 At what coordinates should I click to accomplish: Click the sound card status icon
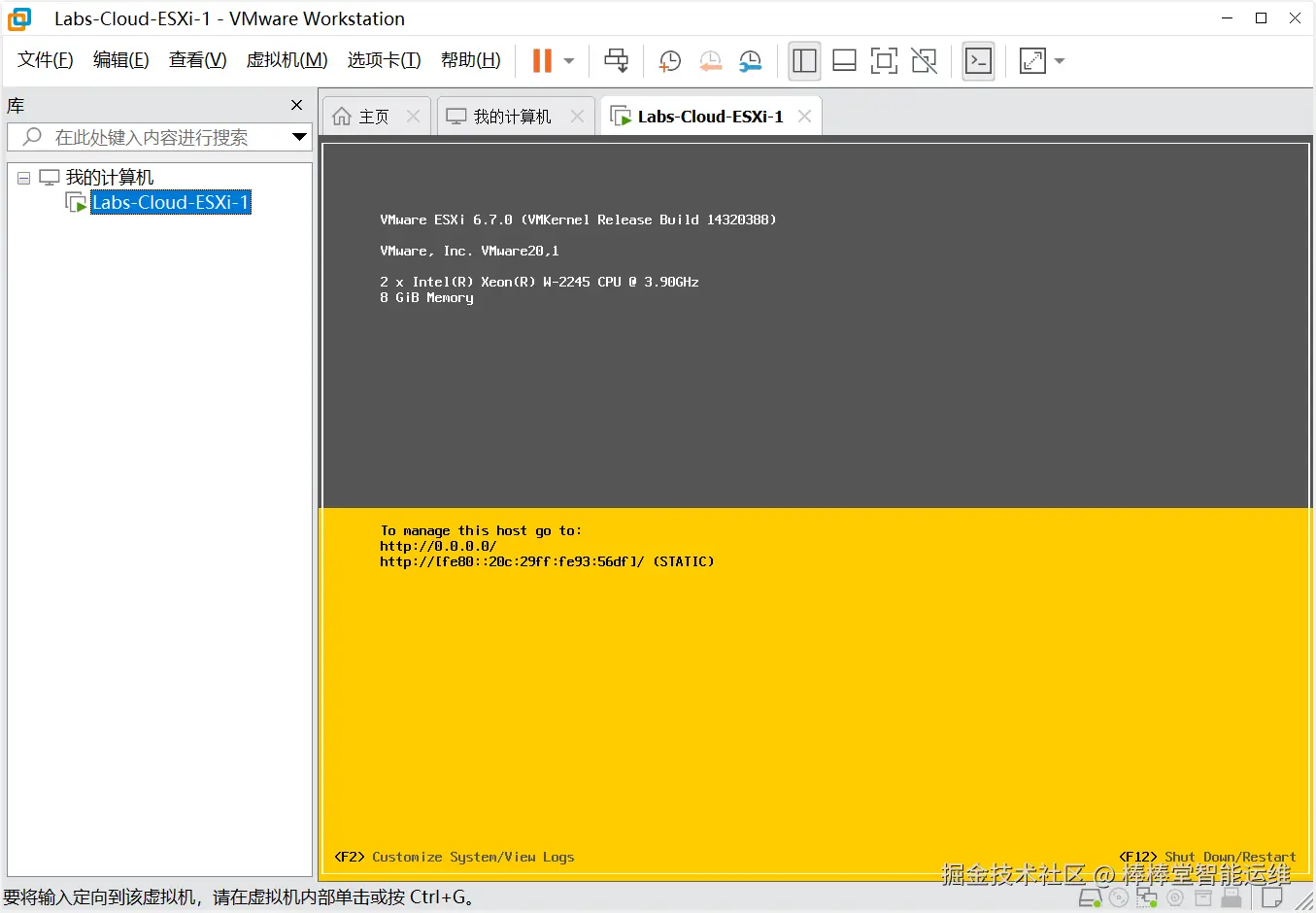coord(1175,898)
